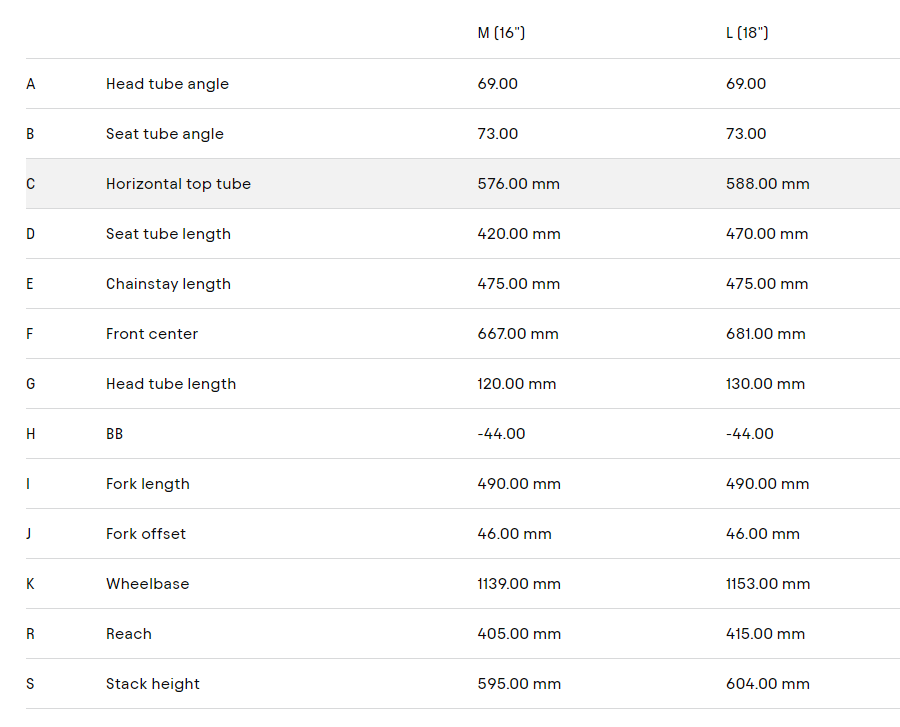The width and height of the screenshot is (900, 727).
Task: Click the Chainstay length label
Action: (168, 284)
